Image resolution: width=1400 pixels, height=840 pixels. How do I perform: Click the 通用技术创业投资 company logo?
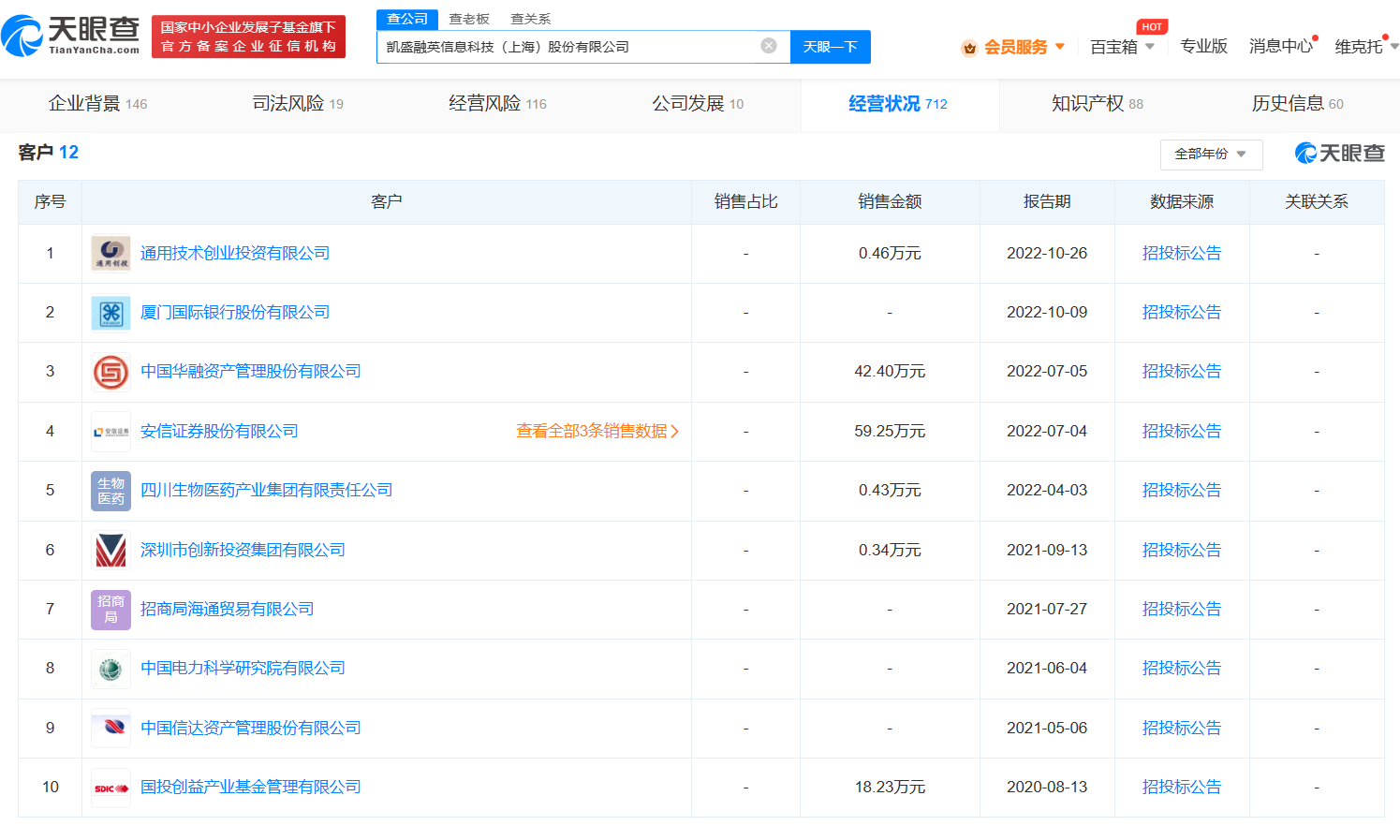pos(111,253)
